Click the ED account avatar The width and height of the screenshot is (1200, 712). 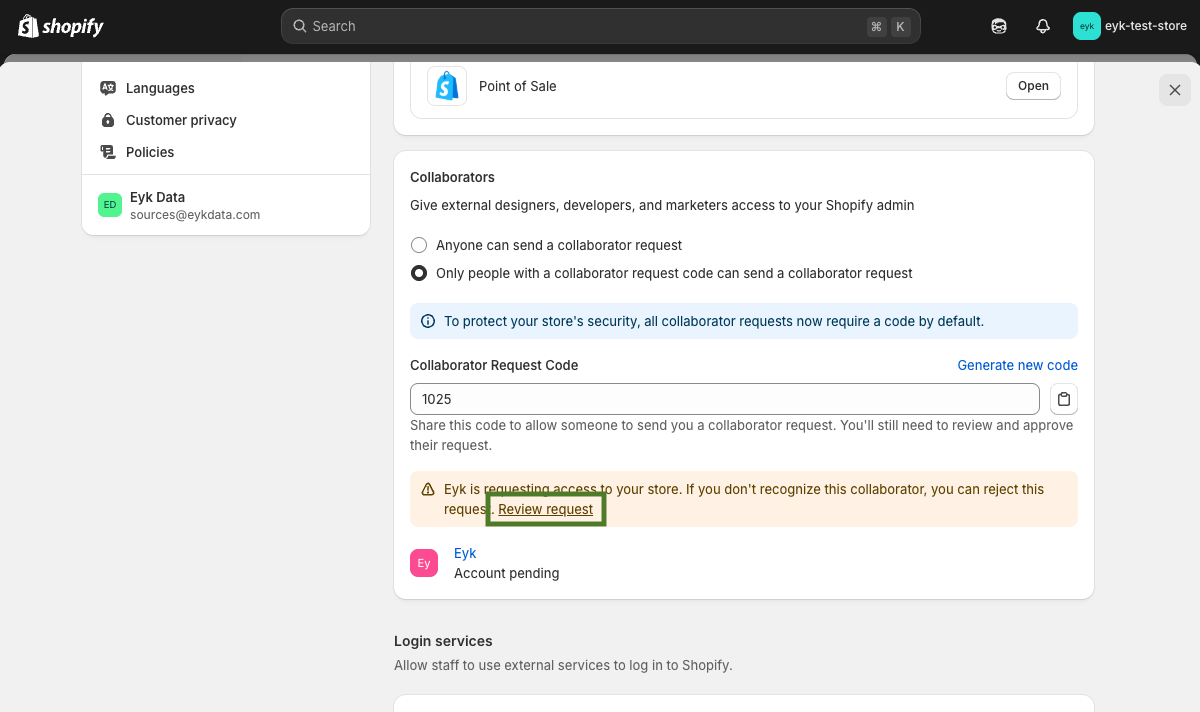pyautogui.click(x=110, y=205)
